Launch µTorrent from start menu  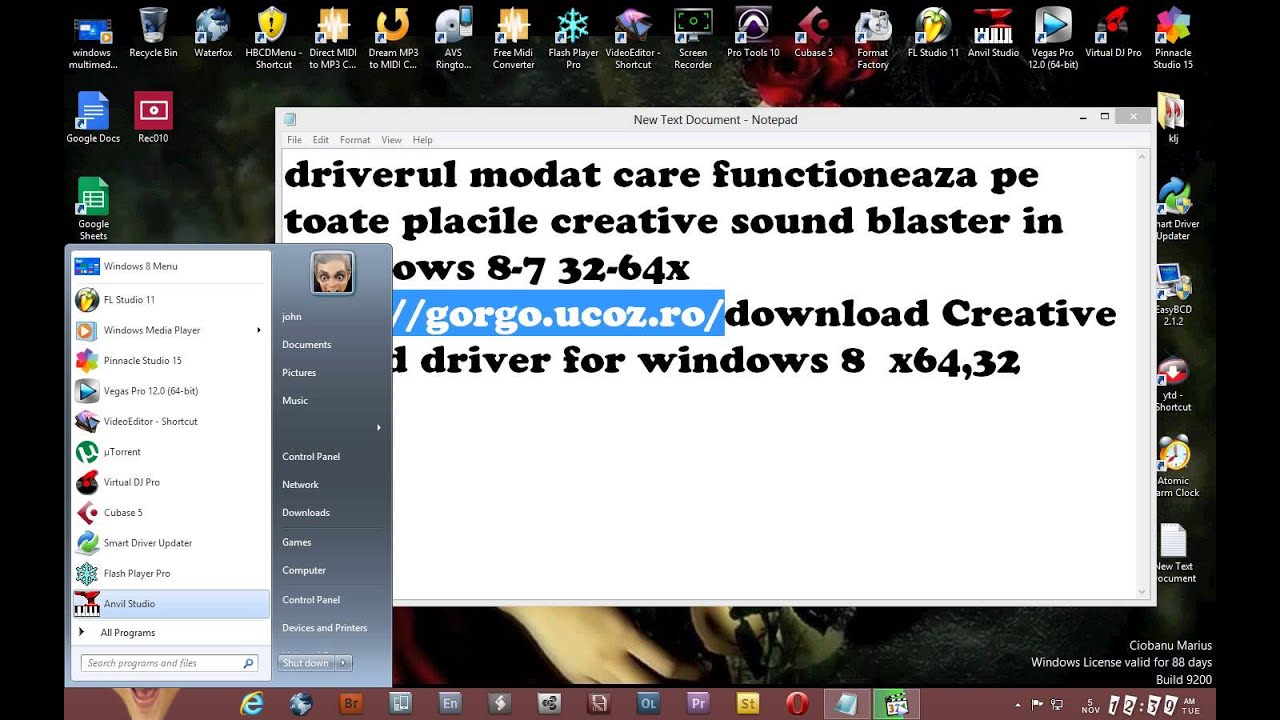(x=170, y=452)
